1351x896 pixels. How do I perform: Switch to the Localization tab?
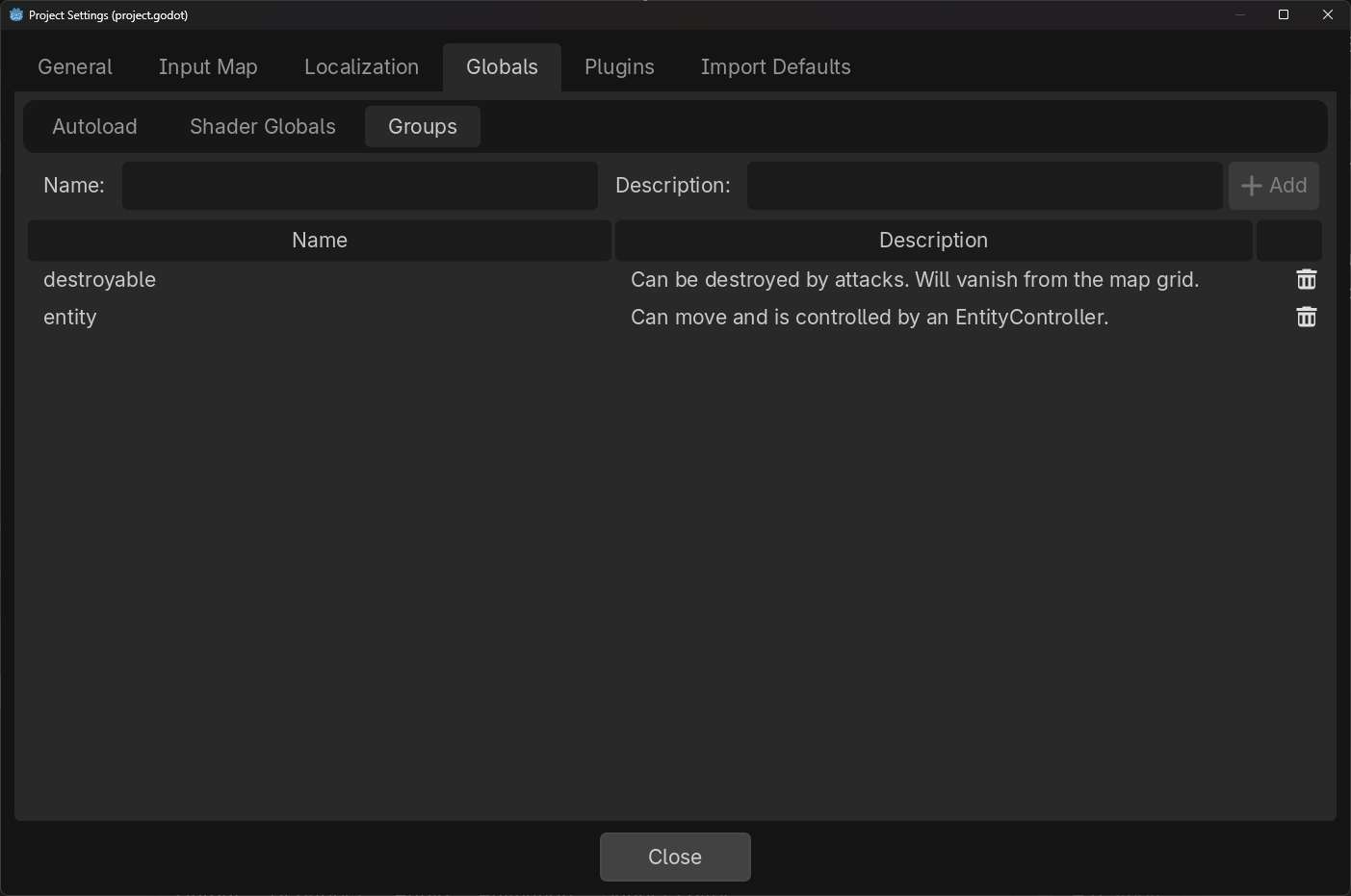361,66
